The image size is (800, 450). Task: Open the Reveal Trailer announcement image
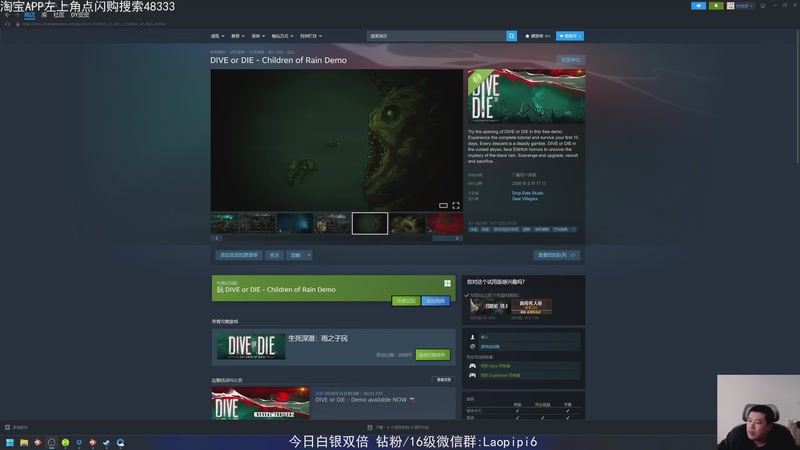coord(261,403)
